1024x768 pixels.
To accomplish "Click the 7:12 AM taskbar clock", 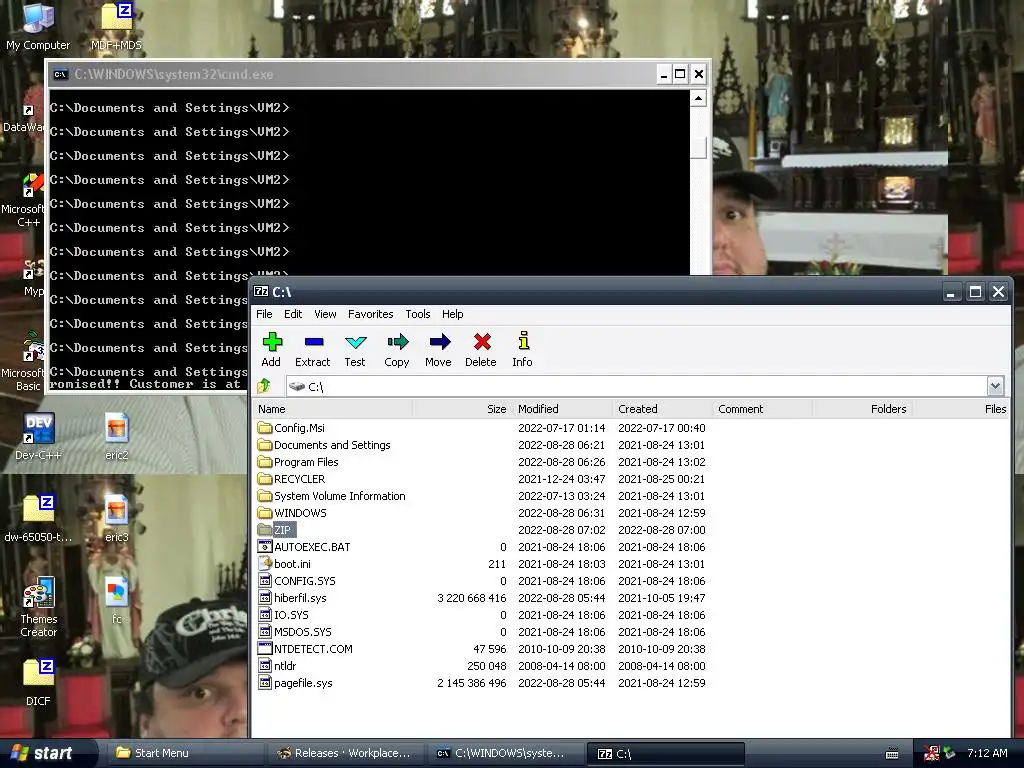I will [987, 753].
